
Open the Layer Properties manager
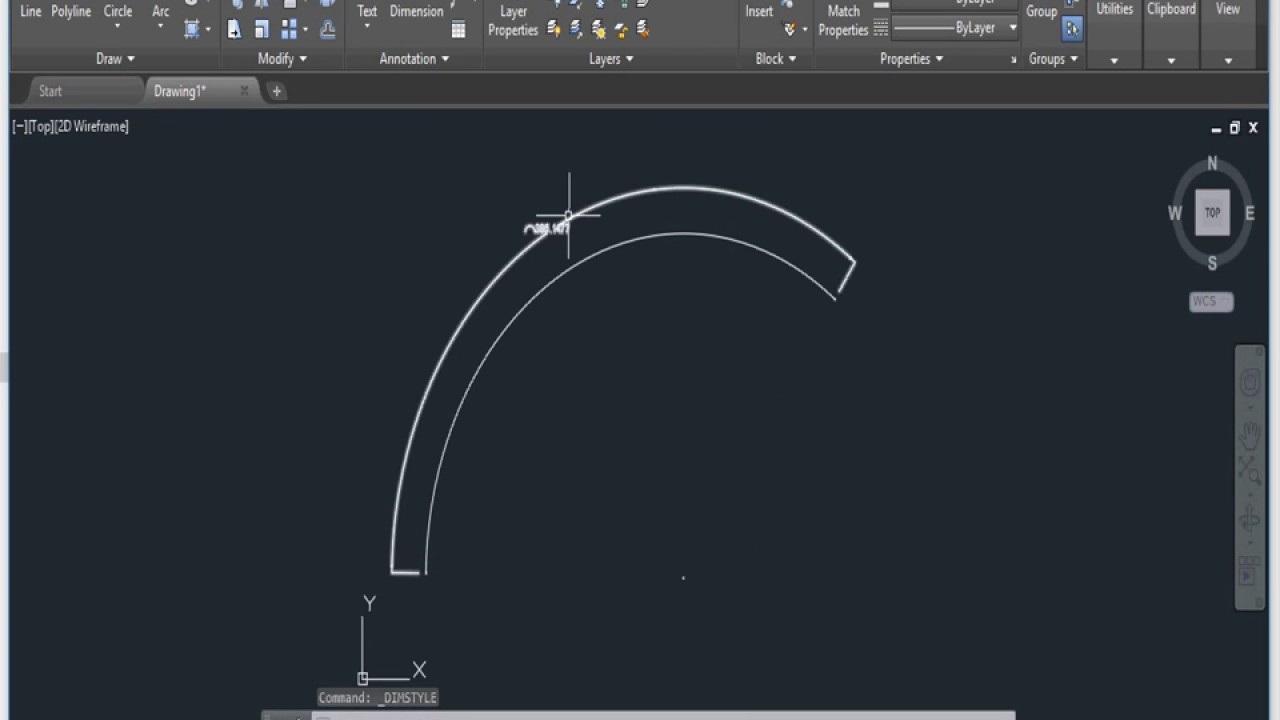click(513, 20)
